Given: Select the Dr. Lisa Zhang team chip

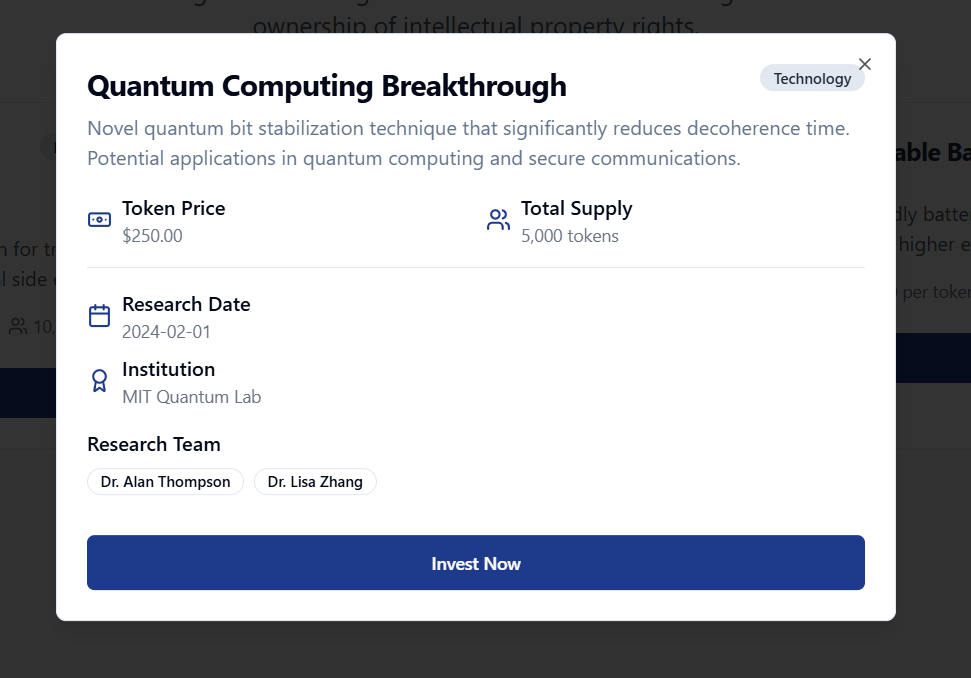Looking at the screenshot, I should point(315,482).
